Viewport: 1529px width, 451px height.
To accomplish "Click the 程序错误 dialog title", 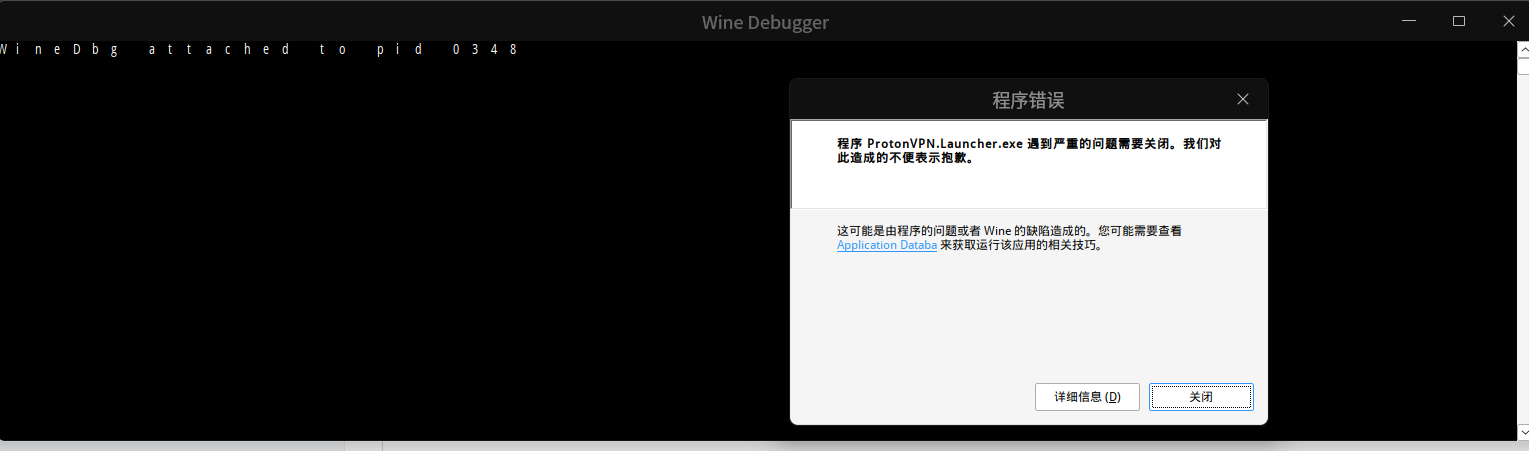I will tap(1028, 100).
